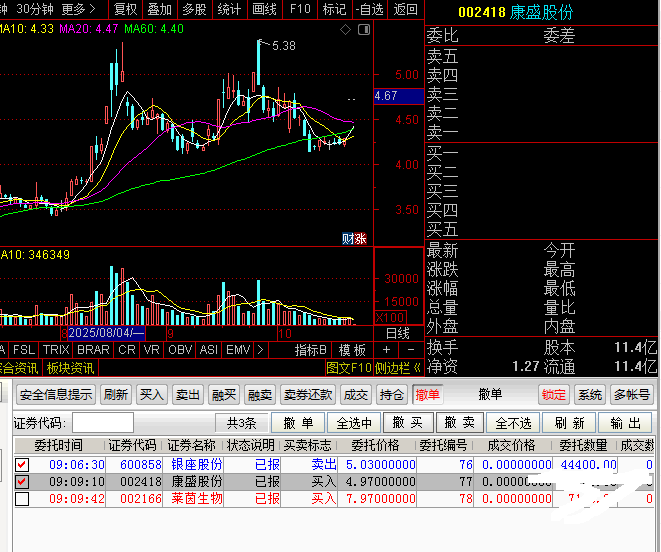Click the 卖出 sell button
Viewport: 661px width, 552px height.
click(187, 395)
